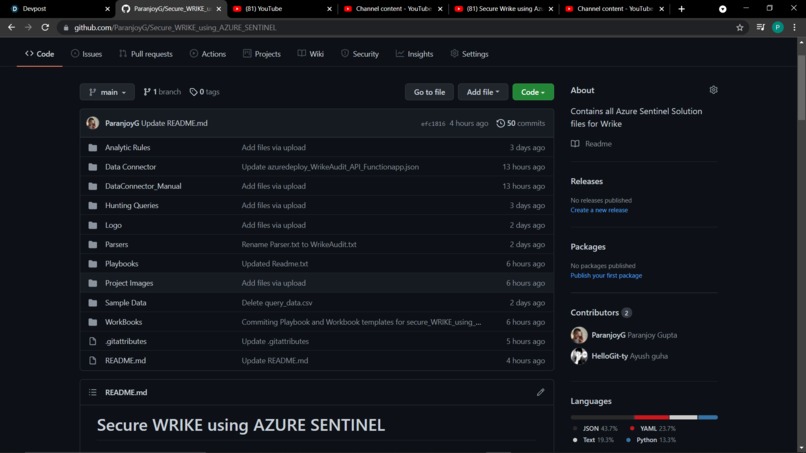Click the Go to file button
806x453 pixels.
(x=429, y=92)
